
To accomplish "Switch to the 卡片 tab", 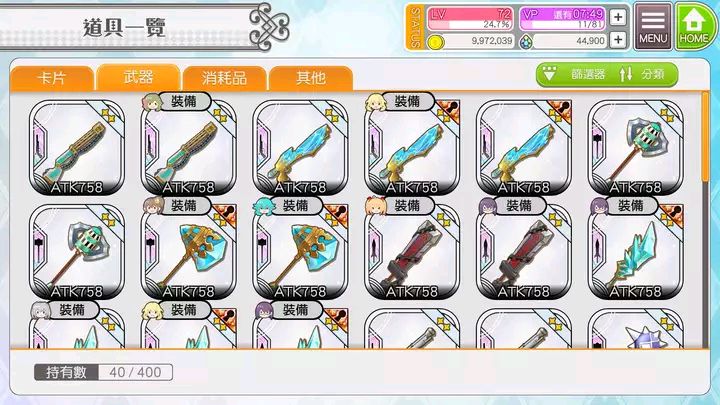I will [52, 78].
